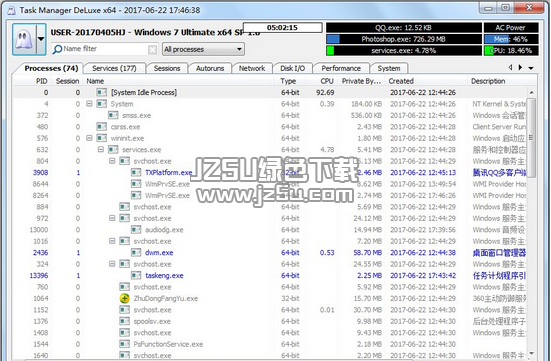Sort by Private Bytes column header
This screenshot has height=361, width=551.
361,81
